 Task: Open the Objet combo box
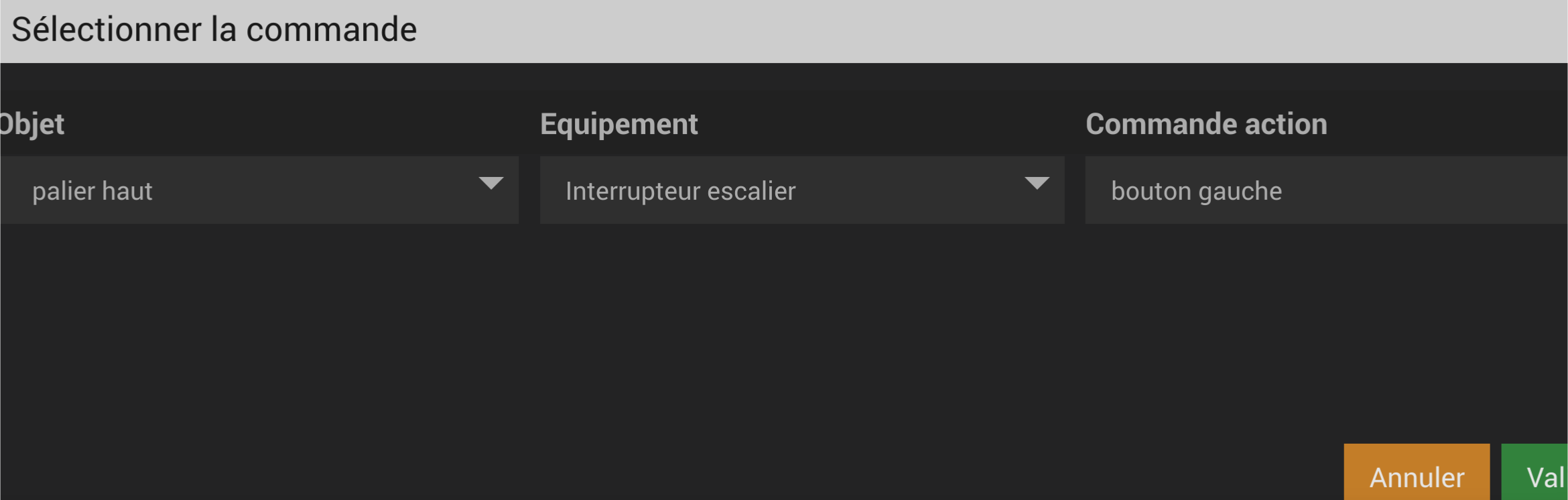pyautogui.click(x=258, y=190)
